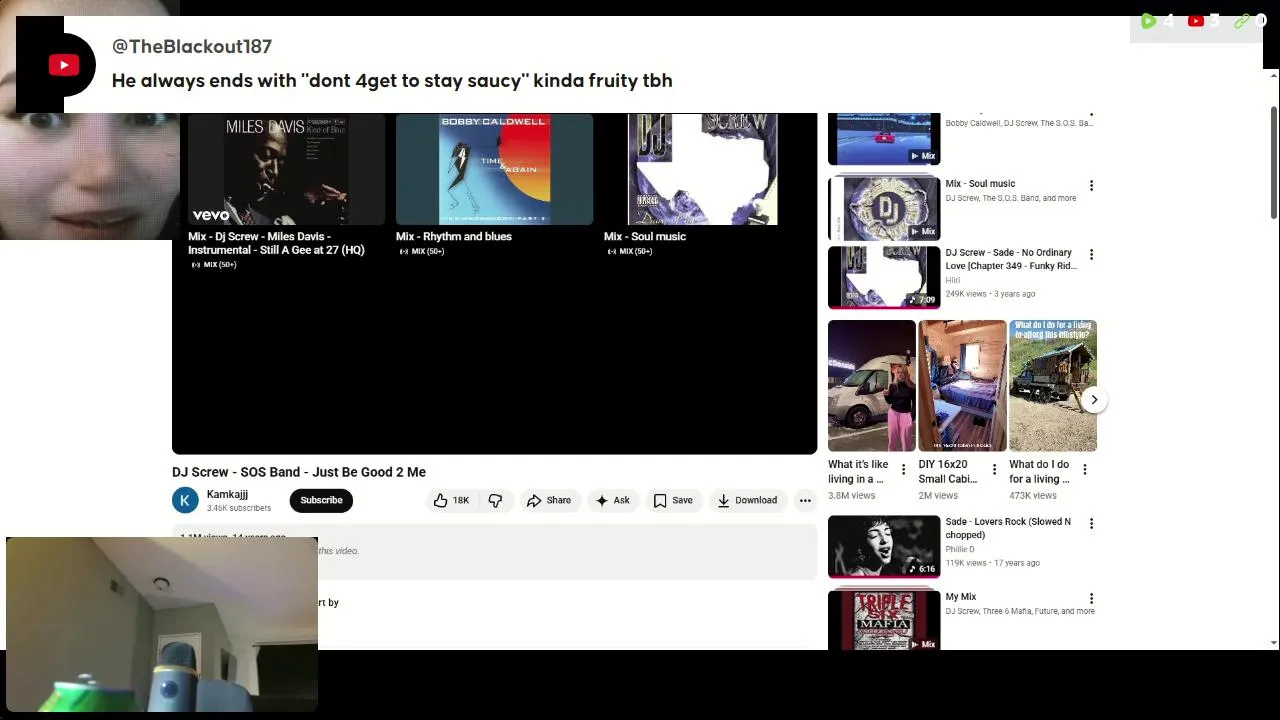Image resolution: width=1280 pixels, height=720 pixels.
Task: Click the thumbs-down dislike icon
Action: coord(495,500)
